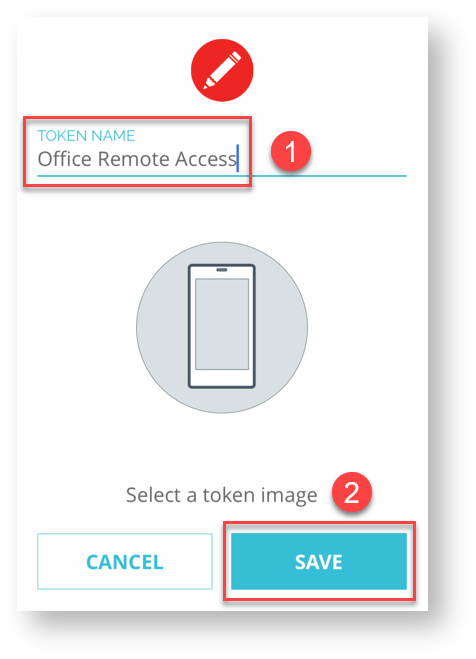The height and width of the screenshot is (659, 476).
Task: Open the grey circular token image picker
Action: (x=222, y=327)
